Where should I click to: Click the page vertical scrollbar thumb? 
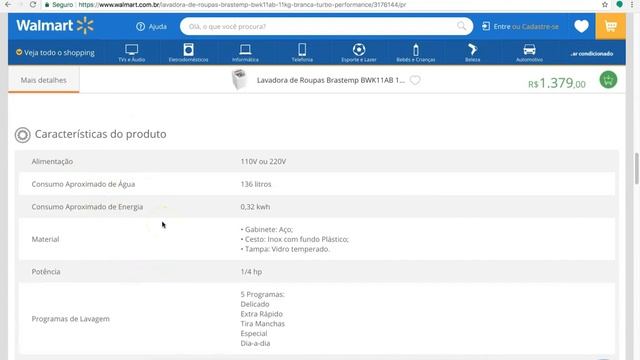tap(636, 169)
